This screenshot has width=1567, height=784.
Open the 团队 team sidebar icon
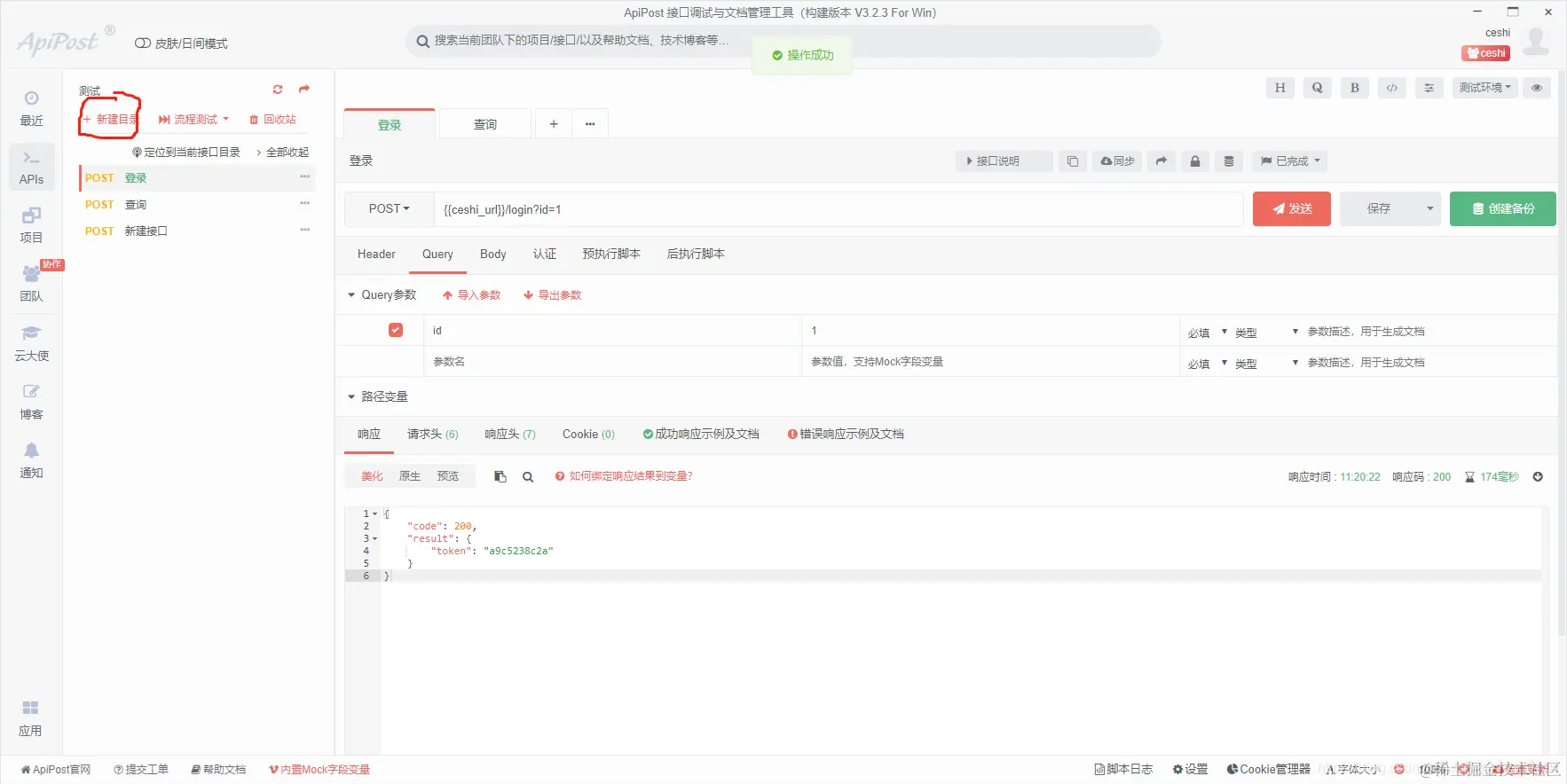31,284
